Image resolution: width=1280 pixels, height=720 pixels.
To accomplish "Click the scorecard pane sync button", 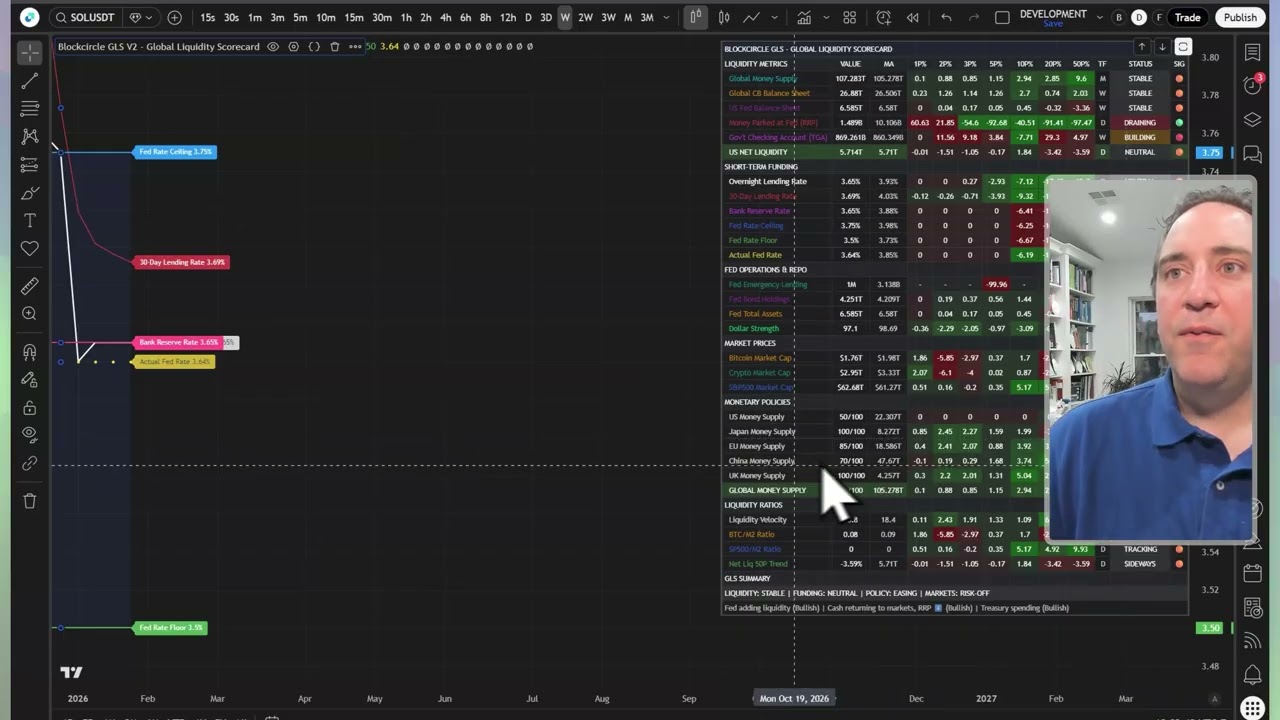I will pos(1183,47).
